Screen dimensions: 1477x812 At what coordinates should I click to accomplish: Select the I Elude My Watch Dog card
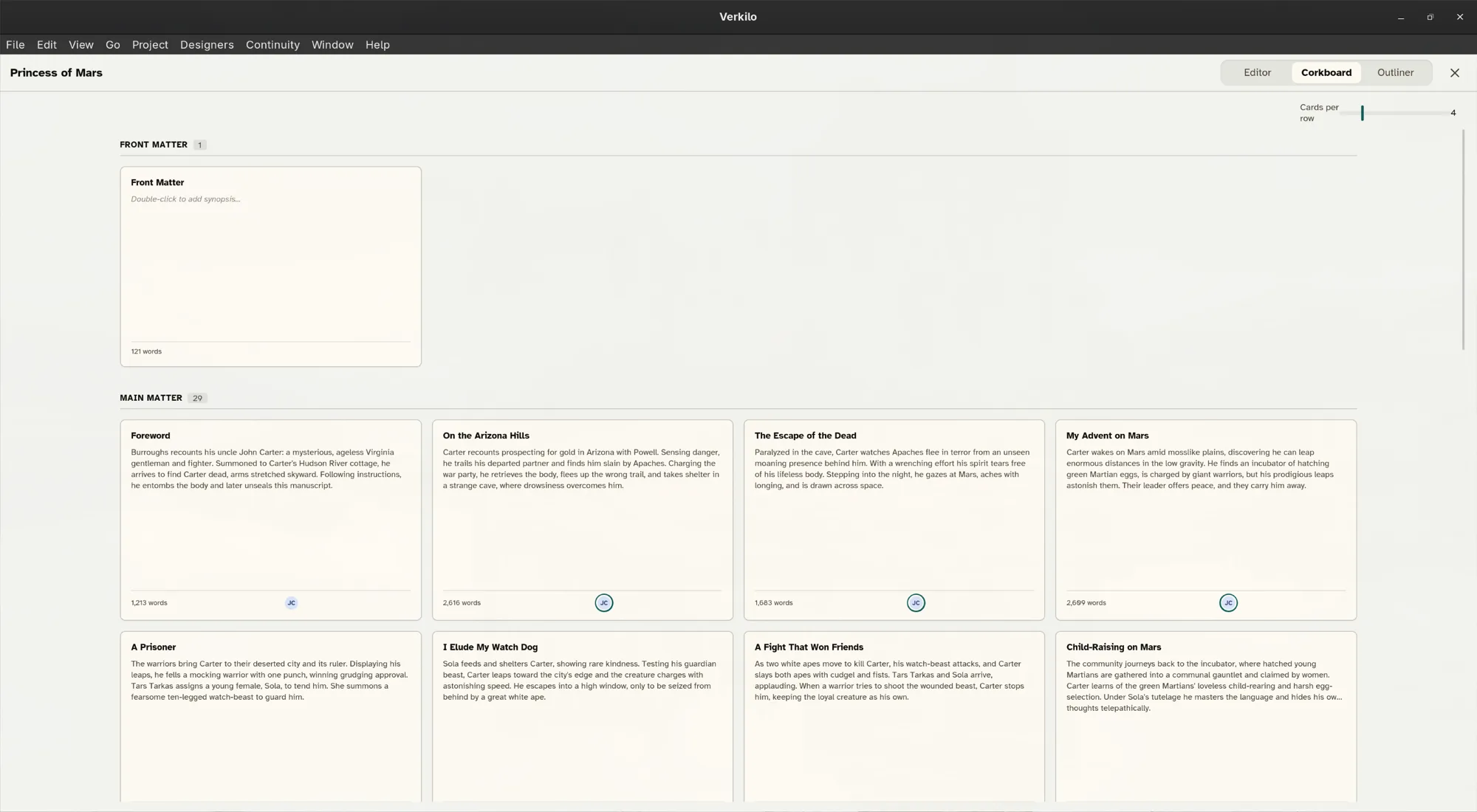[x=583, y=717]
